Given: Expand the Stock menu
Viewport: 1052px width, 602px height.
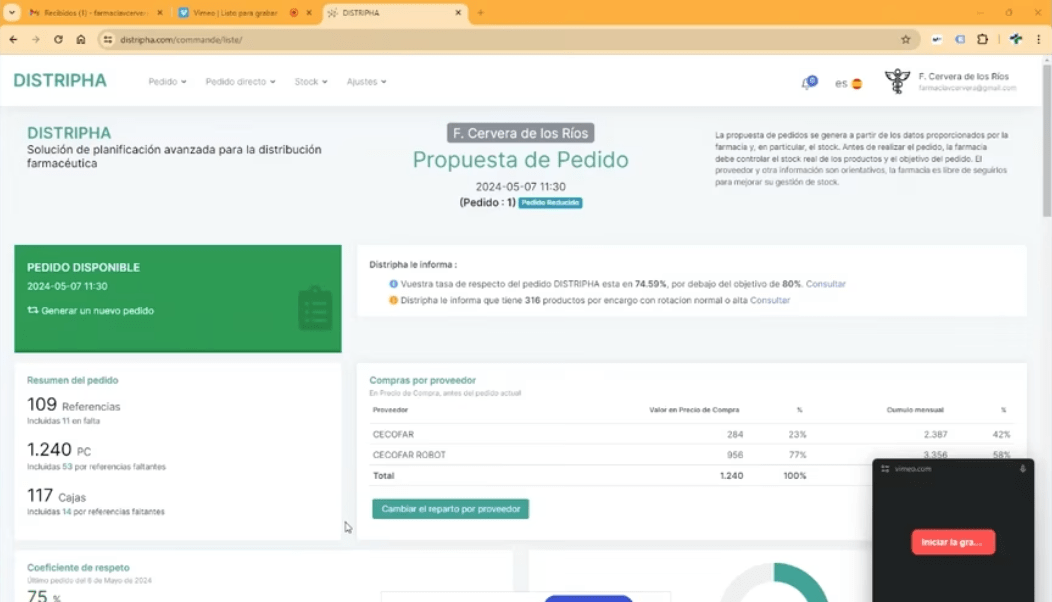Looking at the screenshot, I should pos(311,81).
